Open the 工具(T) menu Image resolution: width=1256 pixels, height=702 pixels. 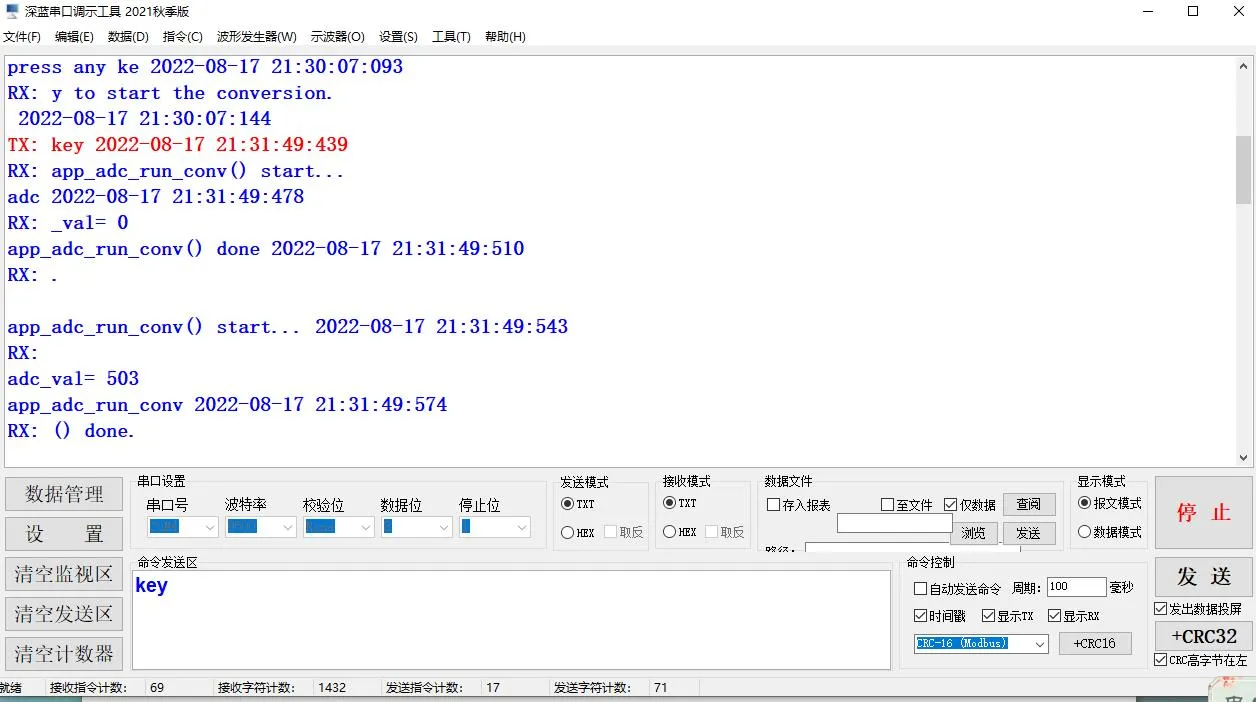[451, 37]
